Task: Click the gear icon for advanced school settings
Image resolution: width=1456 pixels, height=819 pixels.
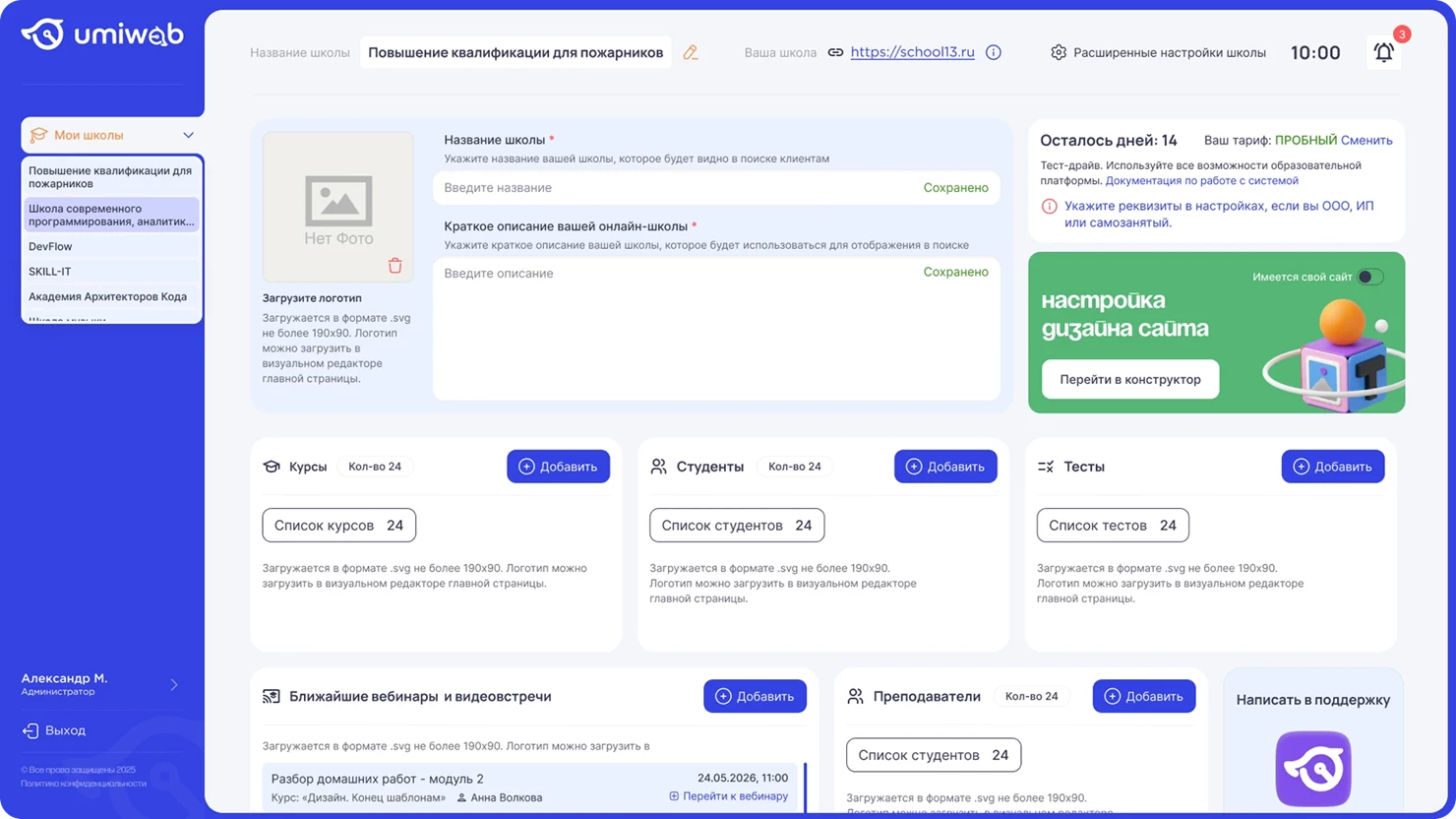Action: pyautogui.click(x=1059, y=53)
